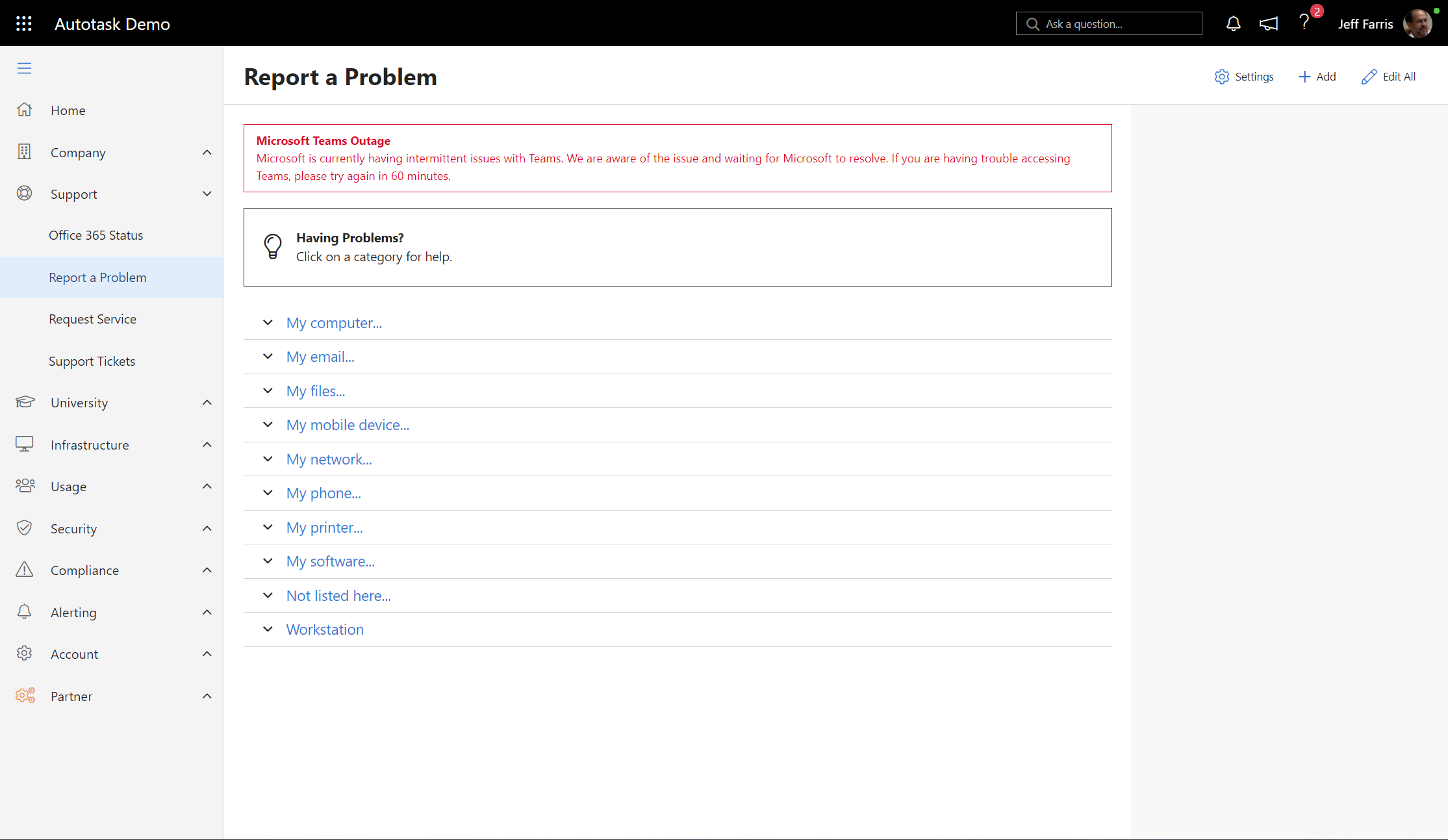Collapse sidebar with hamburger menu icon
1448x840 pixels.
[24, 68]
